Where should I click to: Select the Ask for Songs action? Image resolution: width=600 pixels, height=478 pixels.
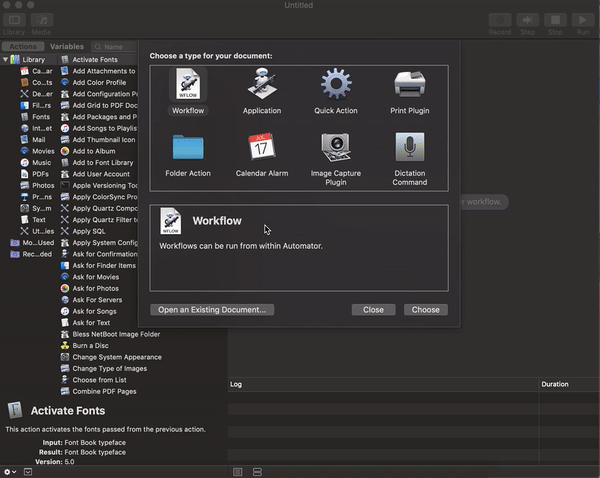click(x=94, y=312)
